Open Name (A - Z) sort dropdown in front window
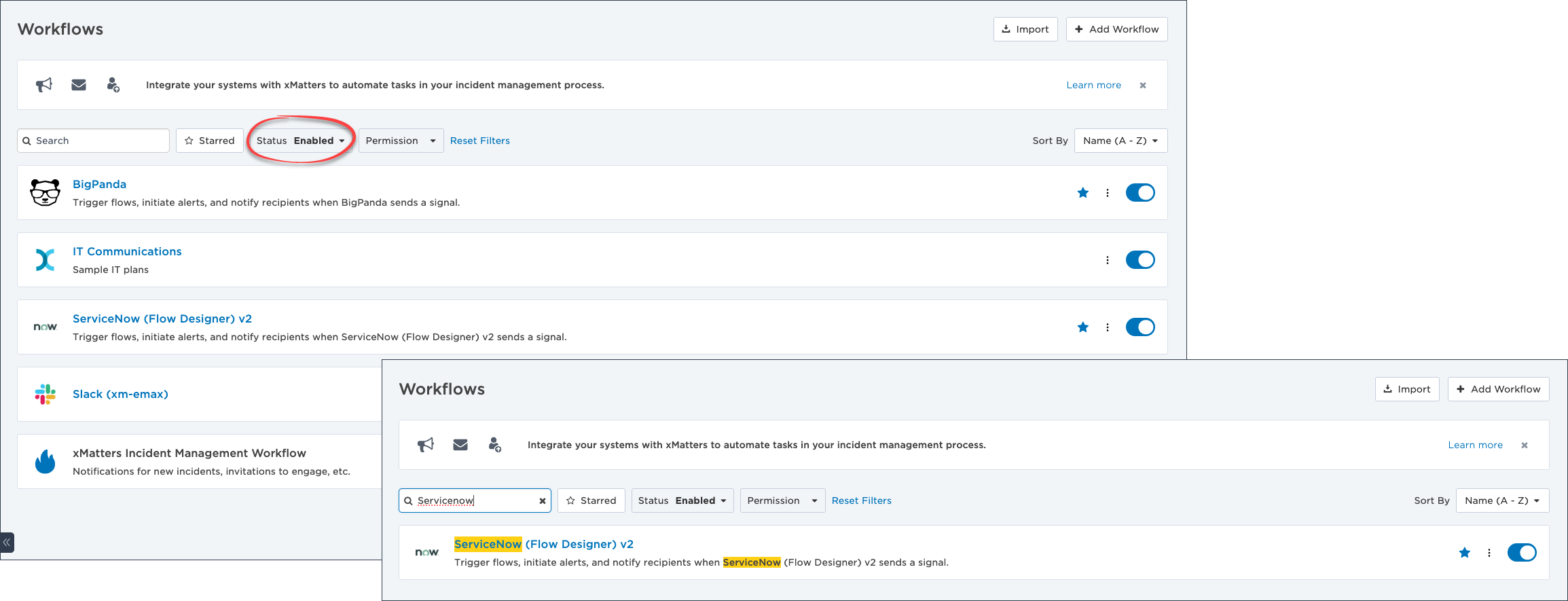Viewport: 1568px width, 601px height. (1502, 500)
